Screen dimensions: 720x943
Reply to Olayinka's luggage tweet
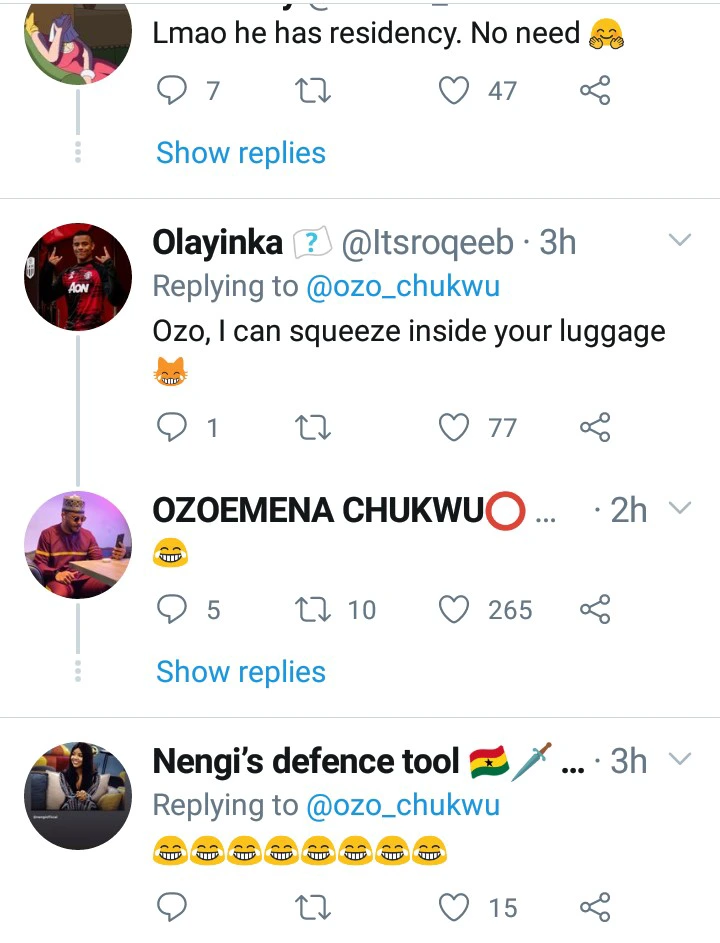tap(174, 428)
